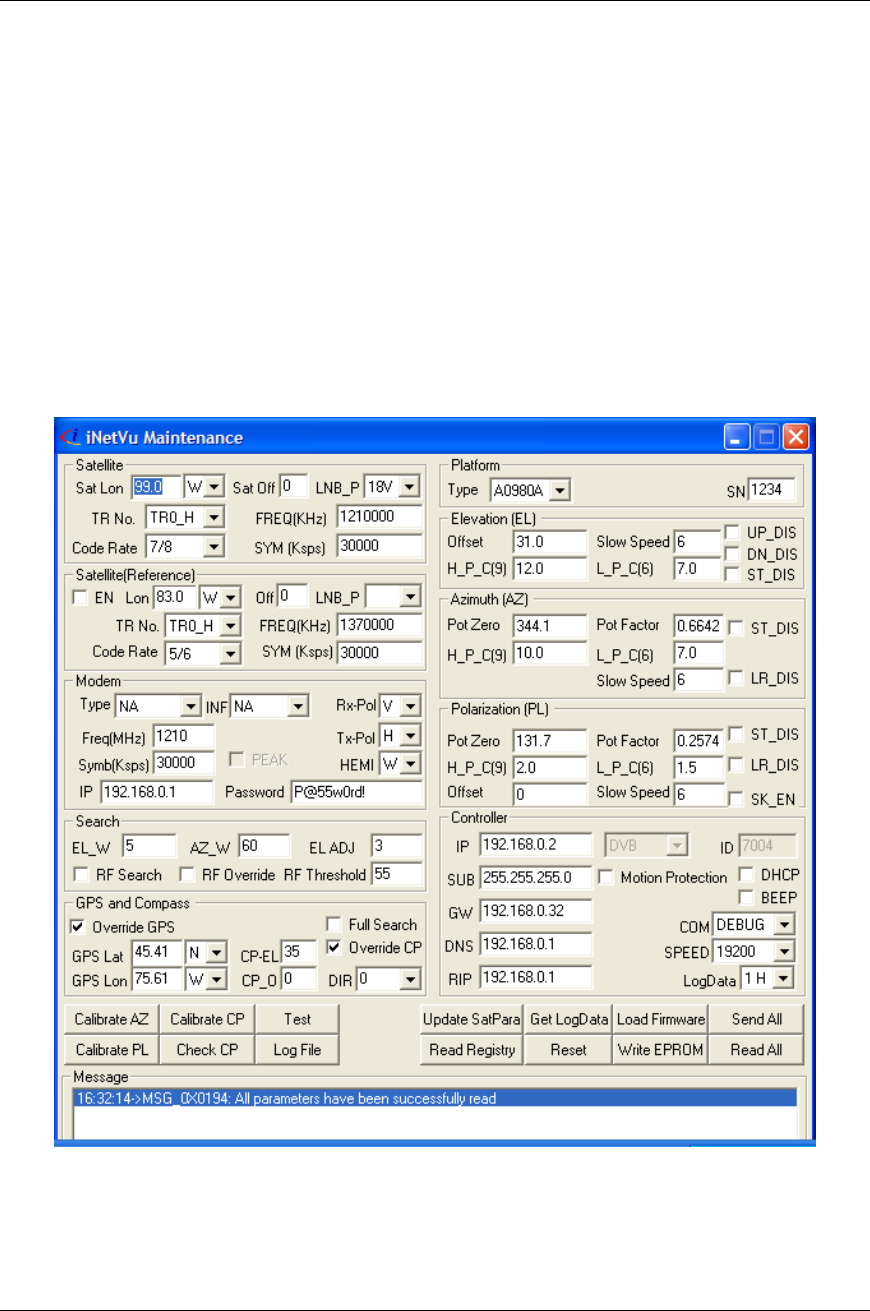Toggle the BEEP checkbox
This screenshot has height=1311, width=870.
coord(745,897)
